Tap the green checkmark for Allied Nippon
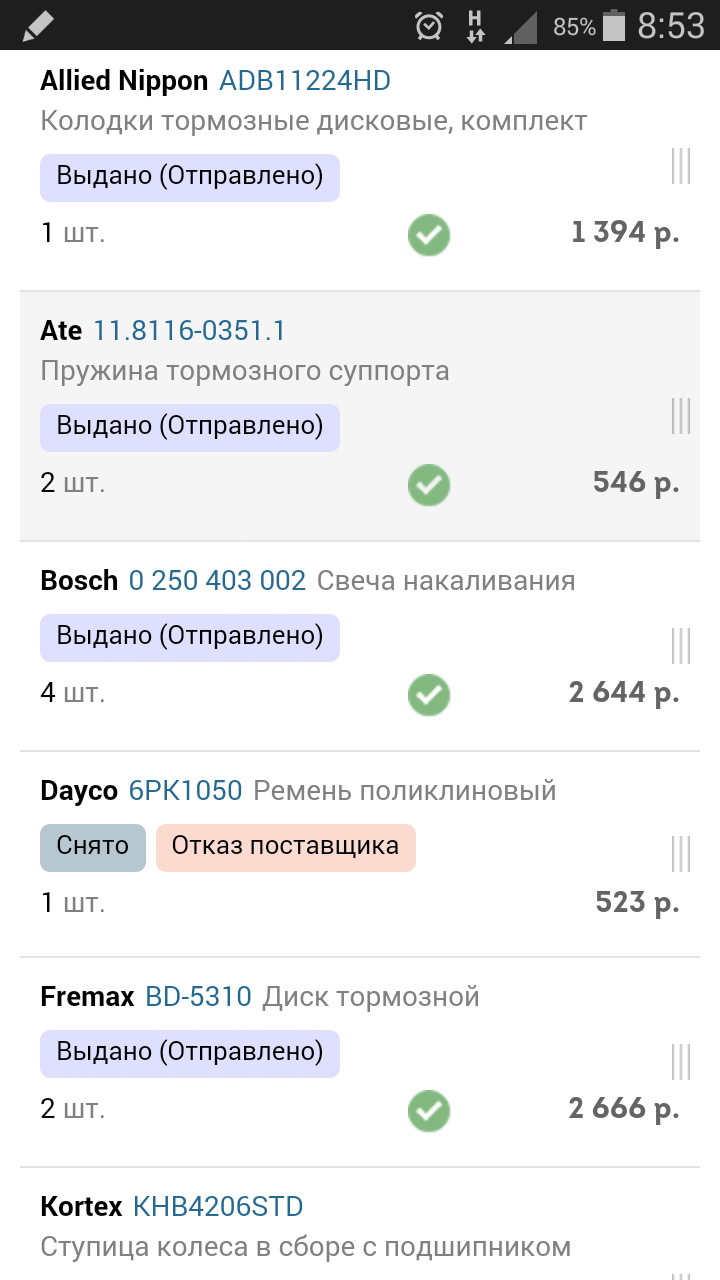This screenshot has height=1280, width=720. tap(429, 236)
